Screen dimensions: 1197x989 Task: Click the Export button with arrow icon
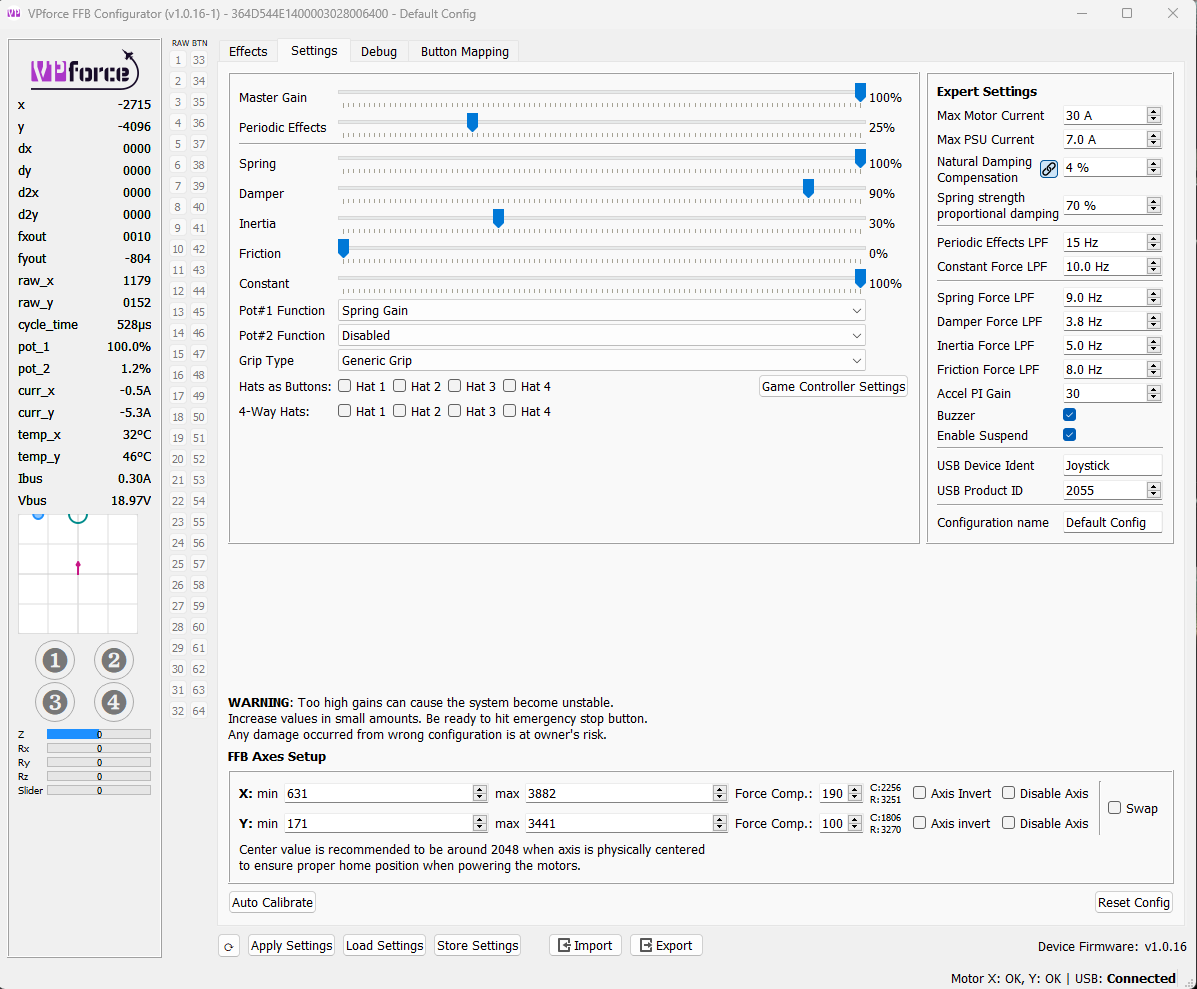click(x=666, y=945)
